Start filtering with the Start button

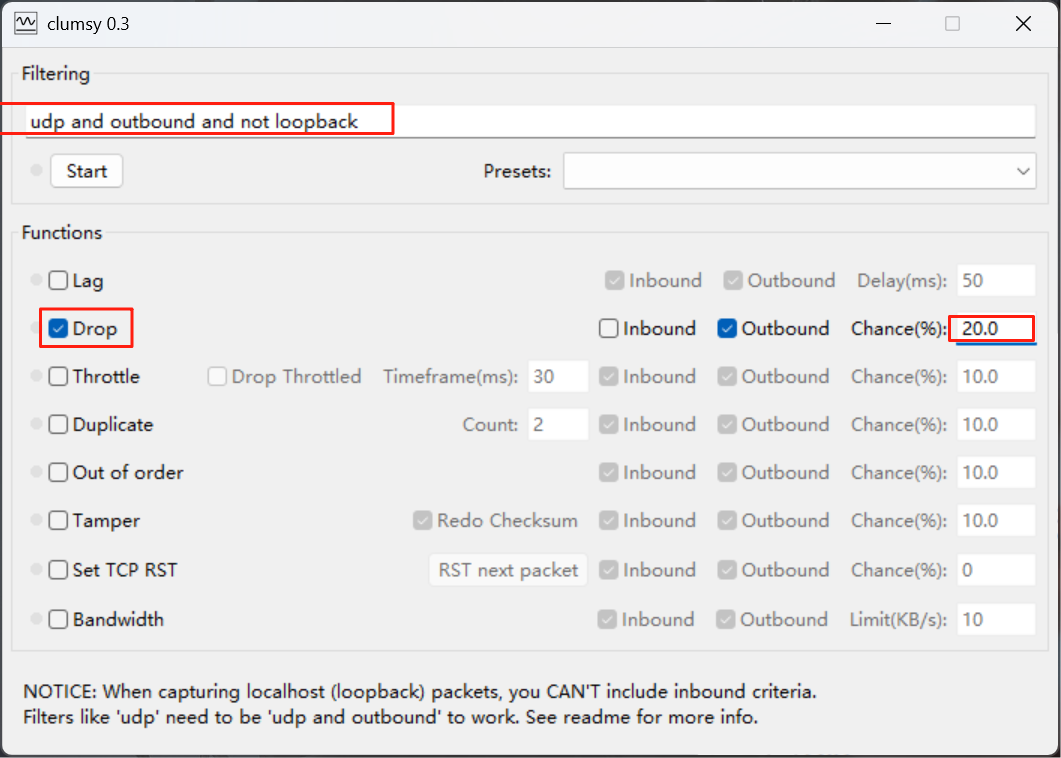[87, 171]
